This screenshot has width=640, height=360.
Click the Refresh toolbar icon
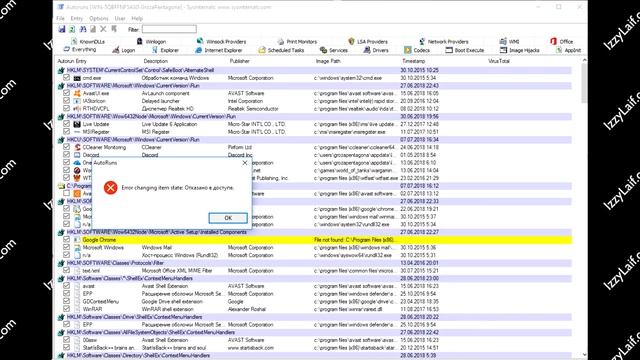click(x=72, y=29)
